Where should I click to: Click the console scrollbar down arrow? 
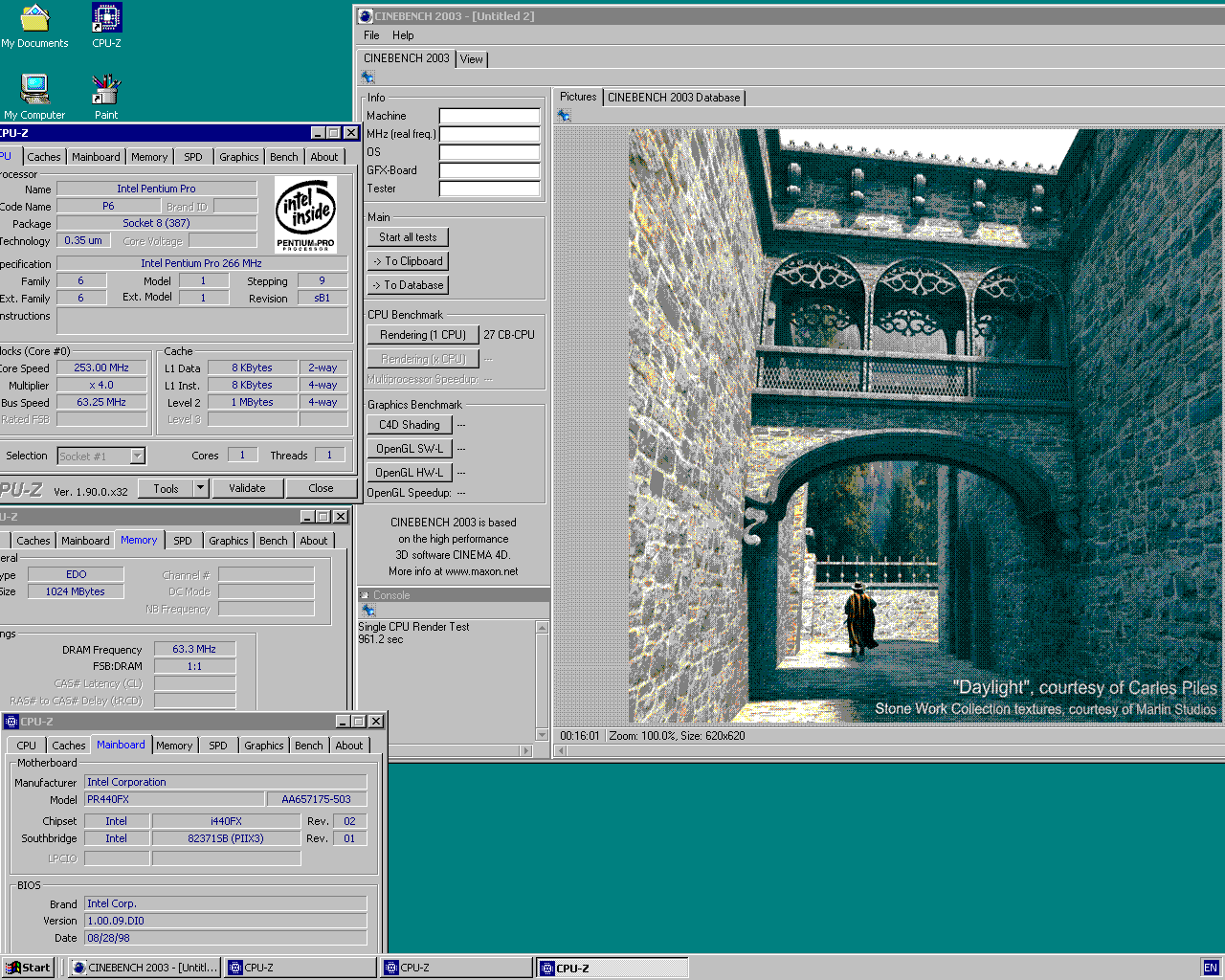pos(542,735)
